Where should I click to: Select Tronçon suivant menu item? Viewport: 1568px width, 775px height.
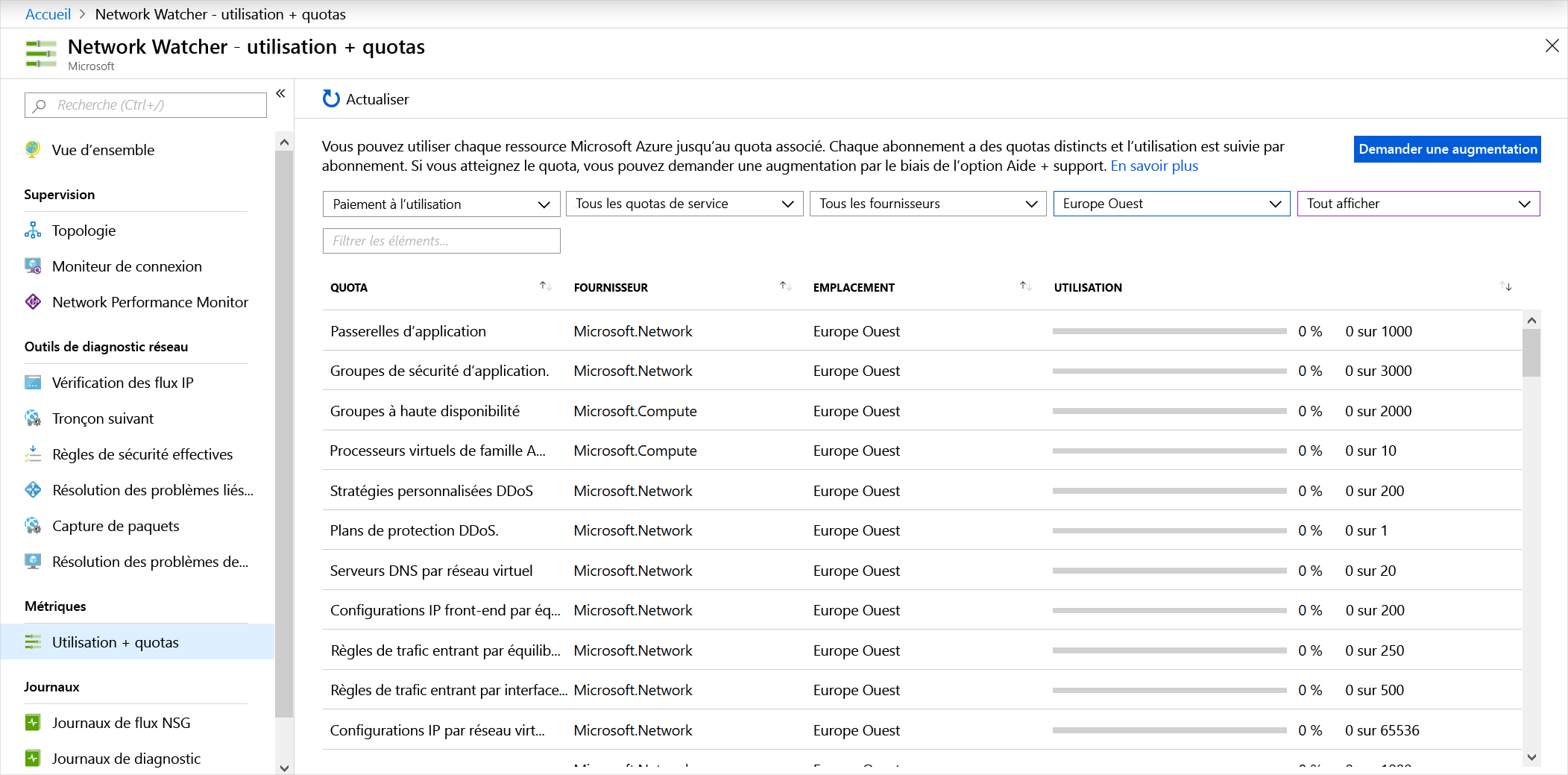coord(103,418)
